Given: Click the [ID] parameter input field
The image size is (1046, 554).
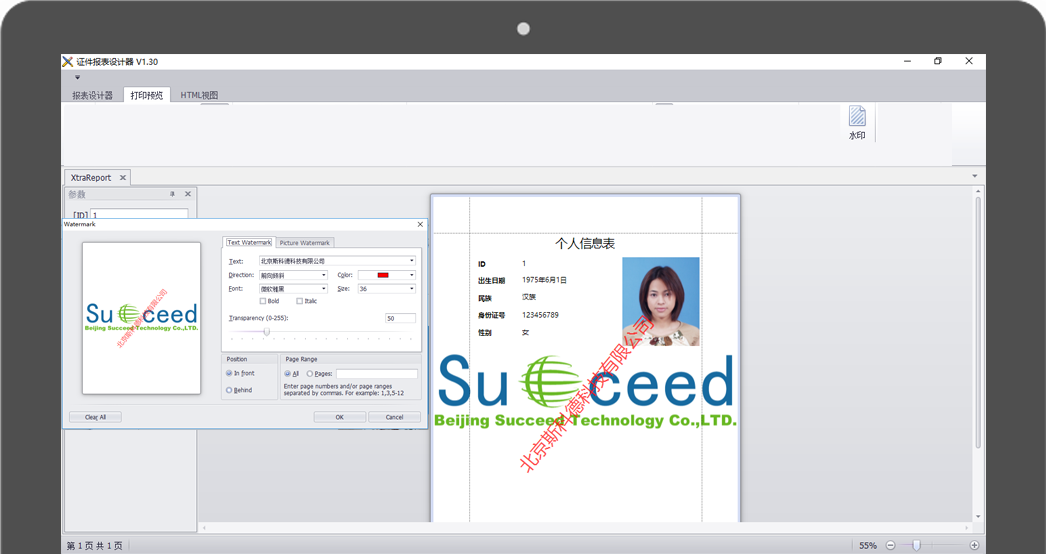Looking at the screenshot, I should [140, 214].
